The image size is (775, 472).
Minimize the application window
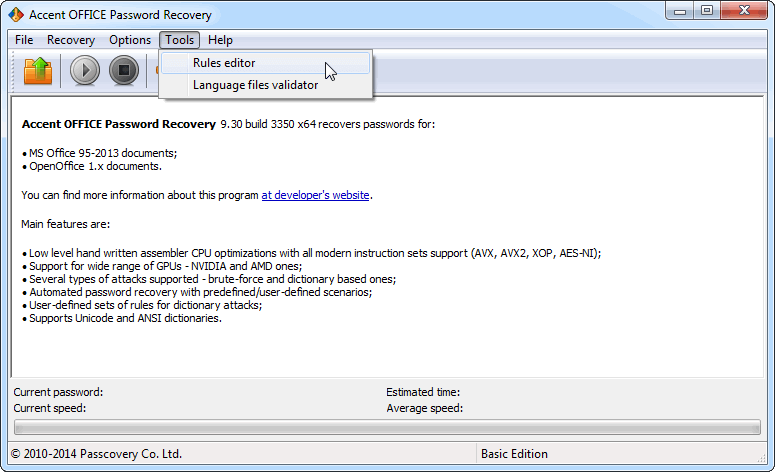[680, 11]
